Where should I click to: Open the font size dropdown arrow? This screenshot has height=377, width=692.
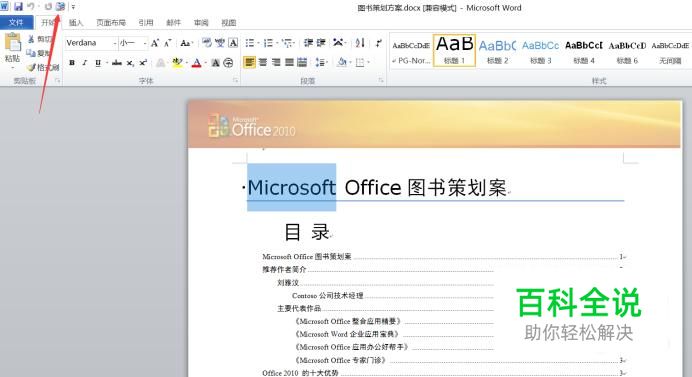click(x=145, y=43)
